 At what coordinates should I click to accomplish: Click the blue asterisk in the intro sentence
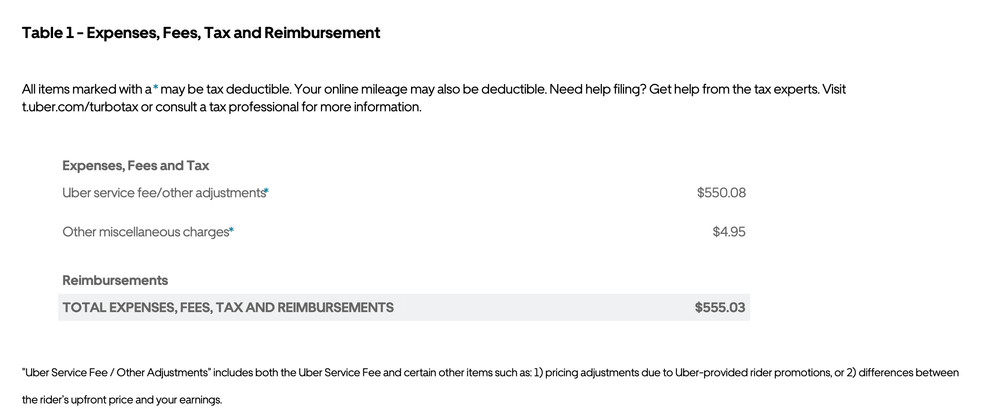point(155,88)
